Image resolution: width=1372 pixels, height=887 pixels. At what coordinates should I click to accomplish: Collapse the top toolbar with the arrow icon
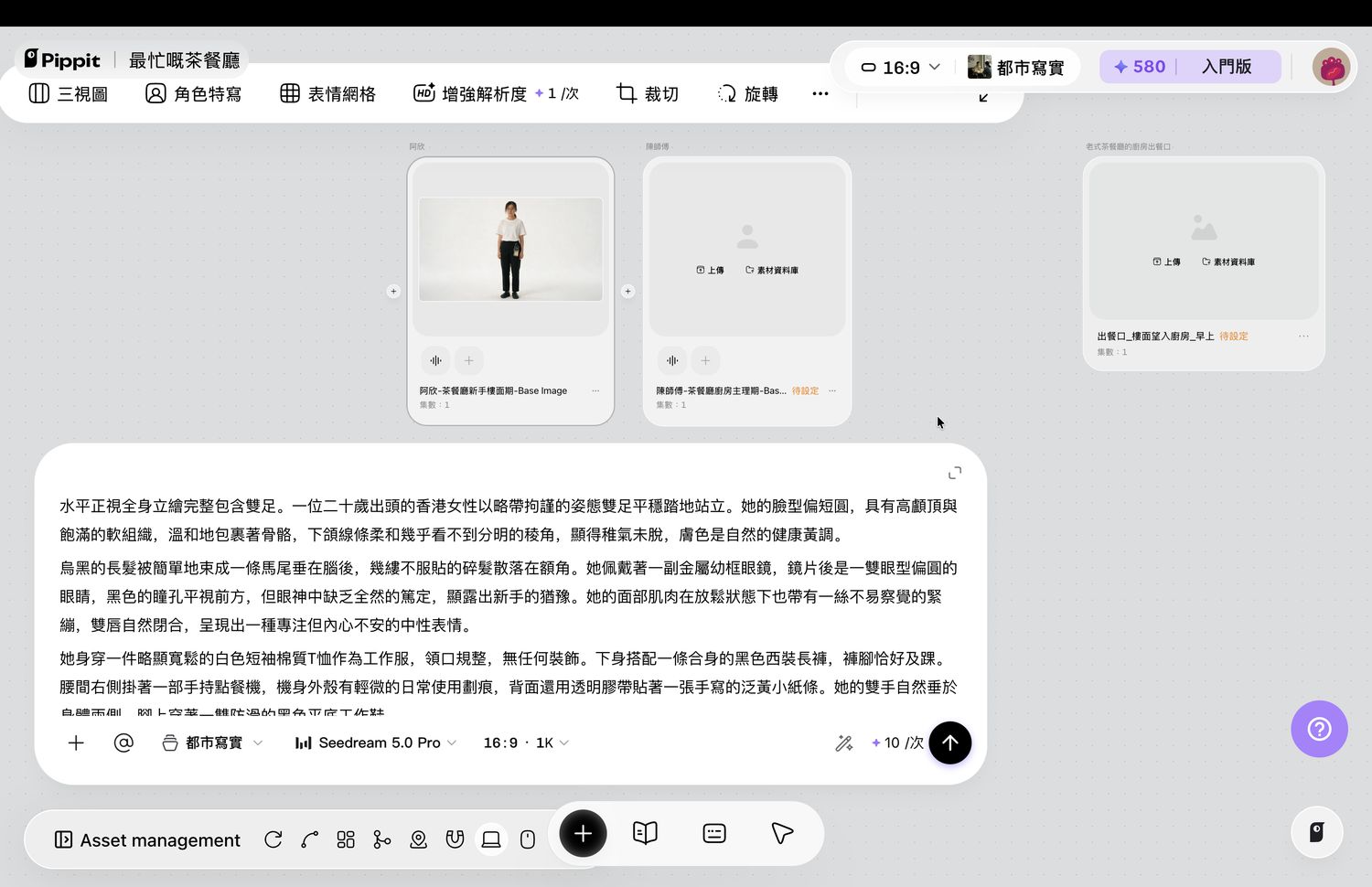tap(983, 97)
